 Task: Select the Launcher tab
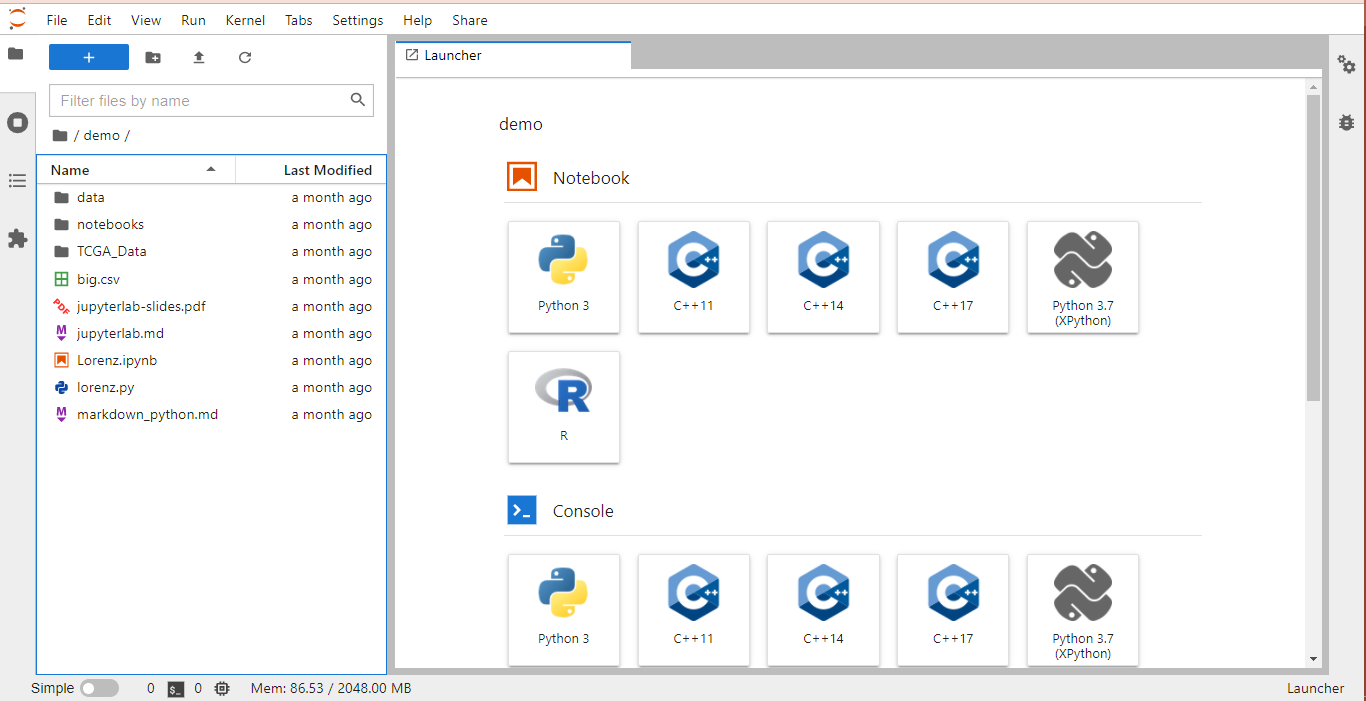click(514, 56)
